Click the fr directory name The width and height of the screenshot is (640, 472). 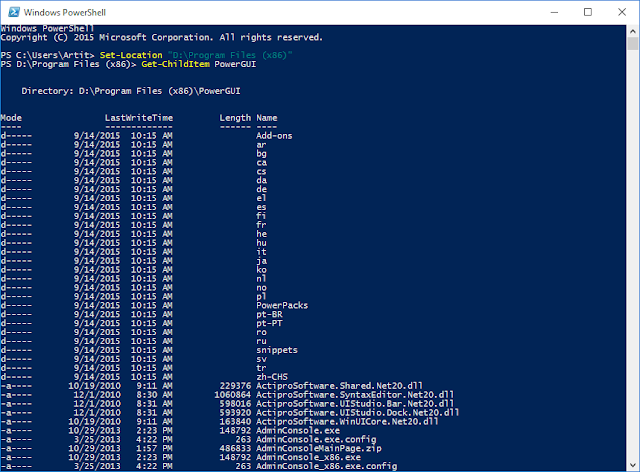(262, 225)
